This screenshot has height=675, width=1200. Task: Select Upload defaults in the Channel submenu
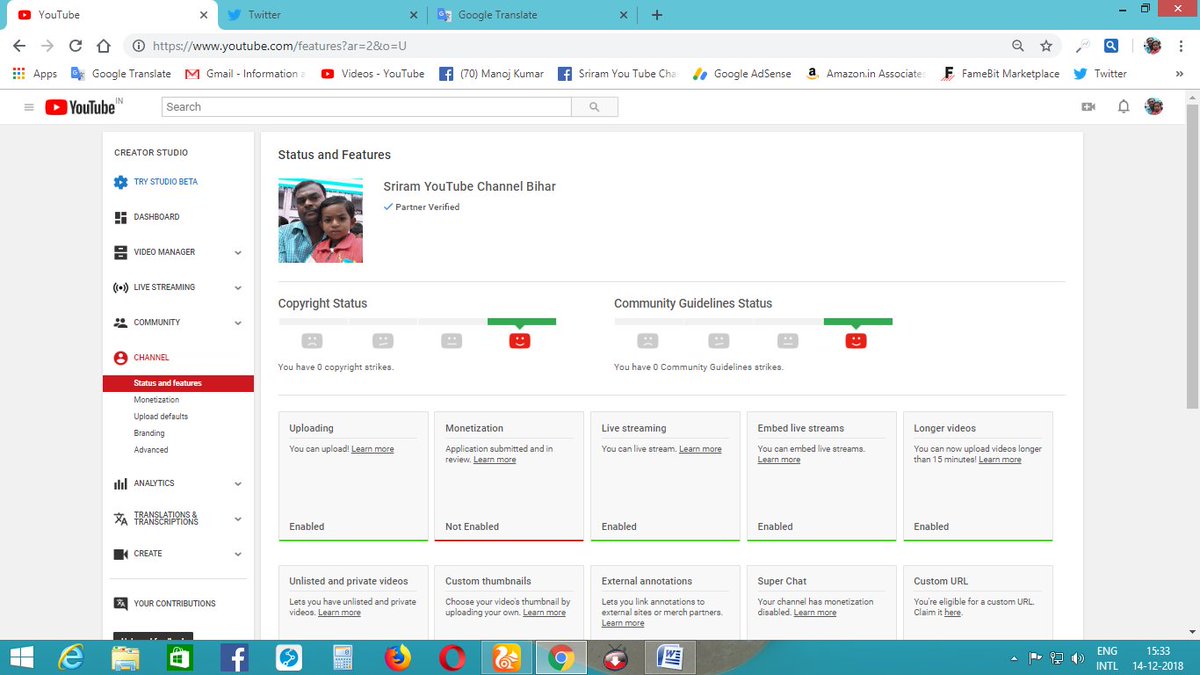(x=161, y=416)
